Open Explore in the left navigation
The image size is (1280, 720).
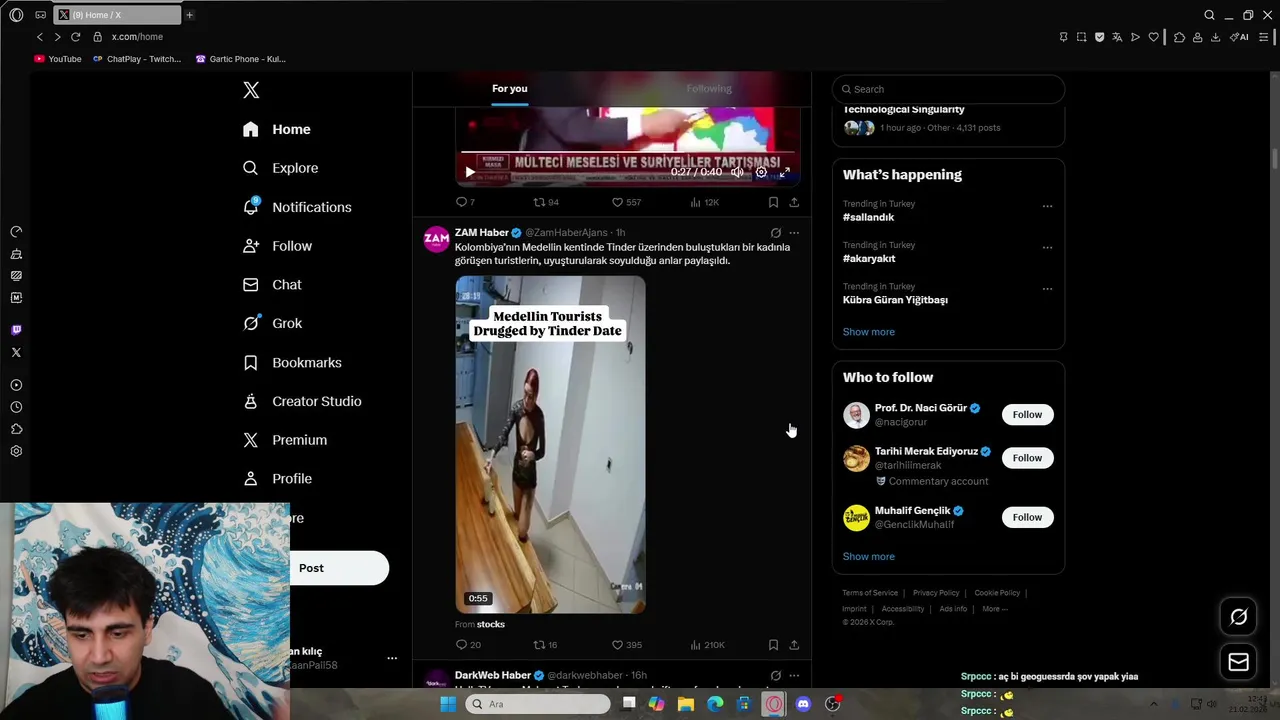click(x=281, y=168)
